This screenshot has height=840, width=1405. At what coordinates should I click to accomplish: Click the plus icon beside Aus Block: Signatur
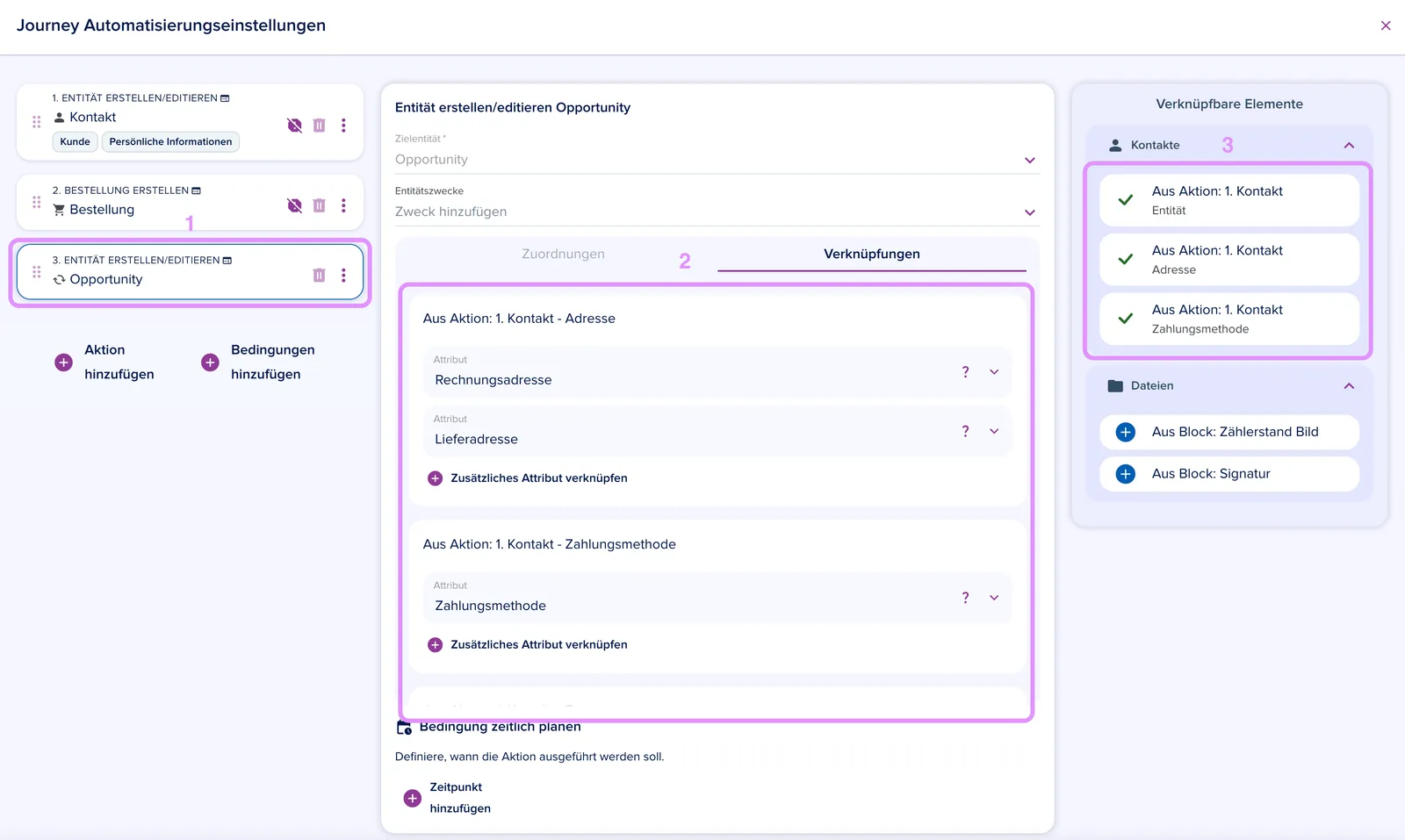1125,474
